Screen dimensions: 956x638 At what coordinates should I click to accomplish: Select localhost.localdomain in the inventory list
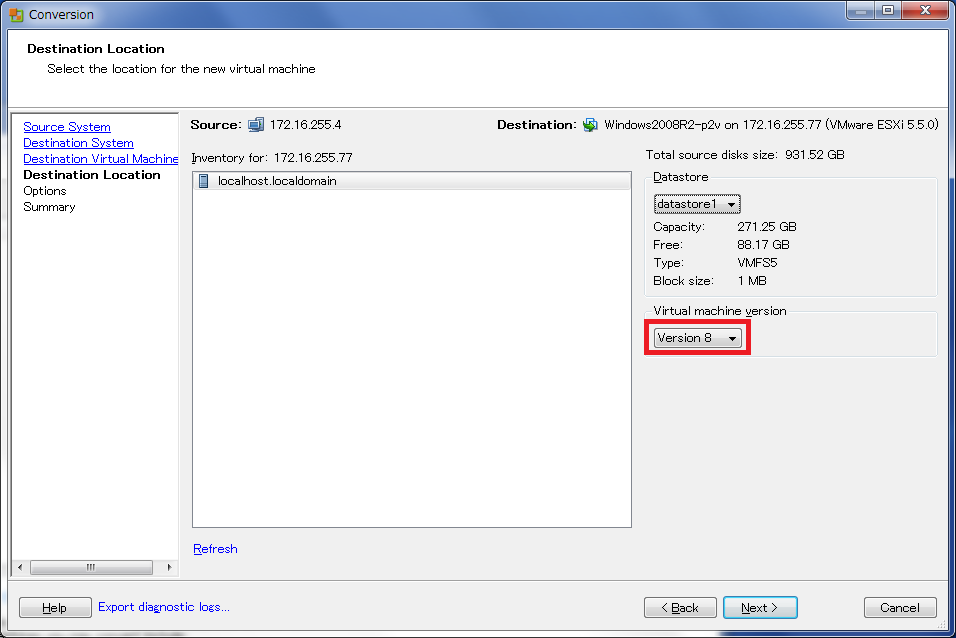click(x=412, y=181)
